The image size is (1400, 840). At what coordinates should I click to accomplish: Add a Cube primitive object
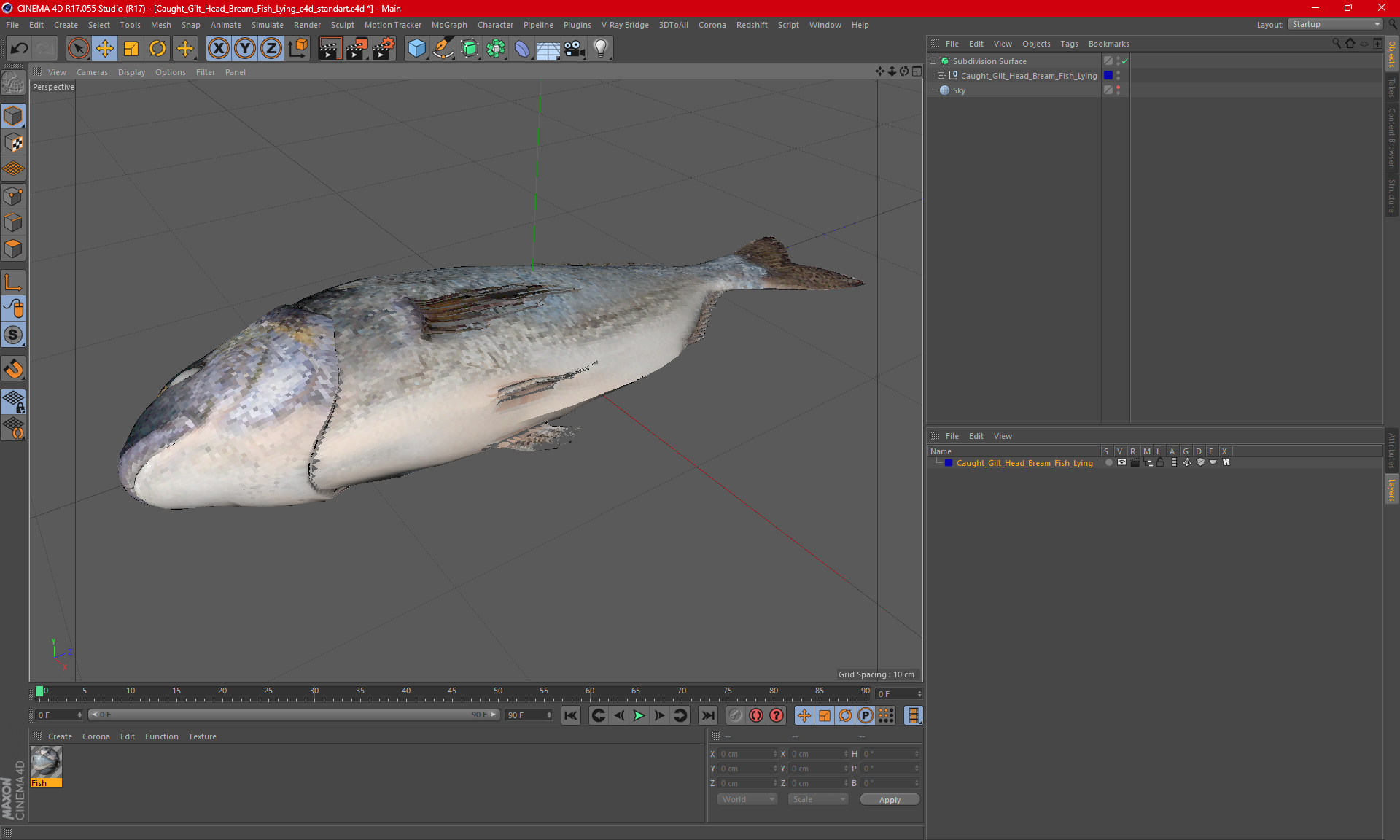[x=416, y=48]
